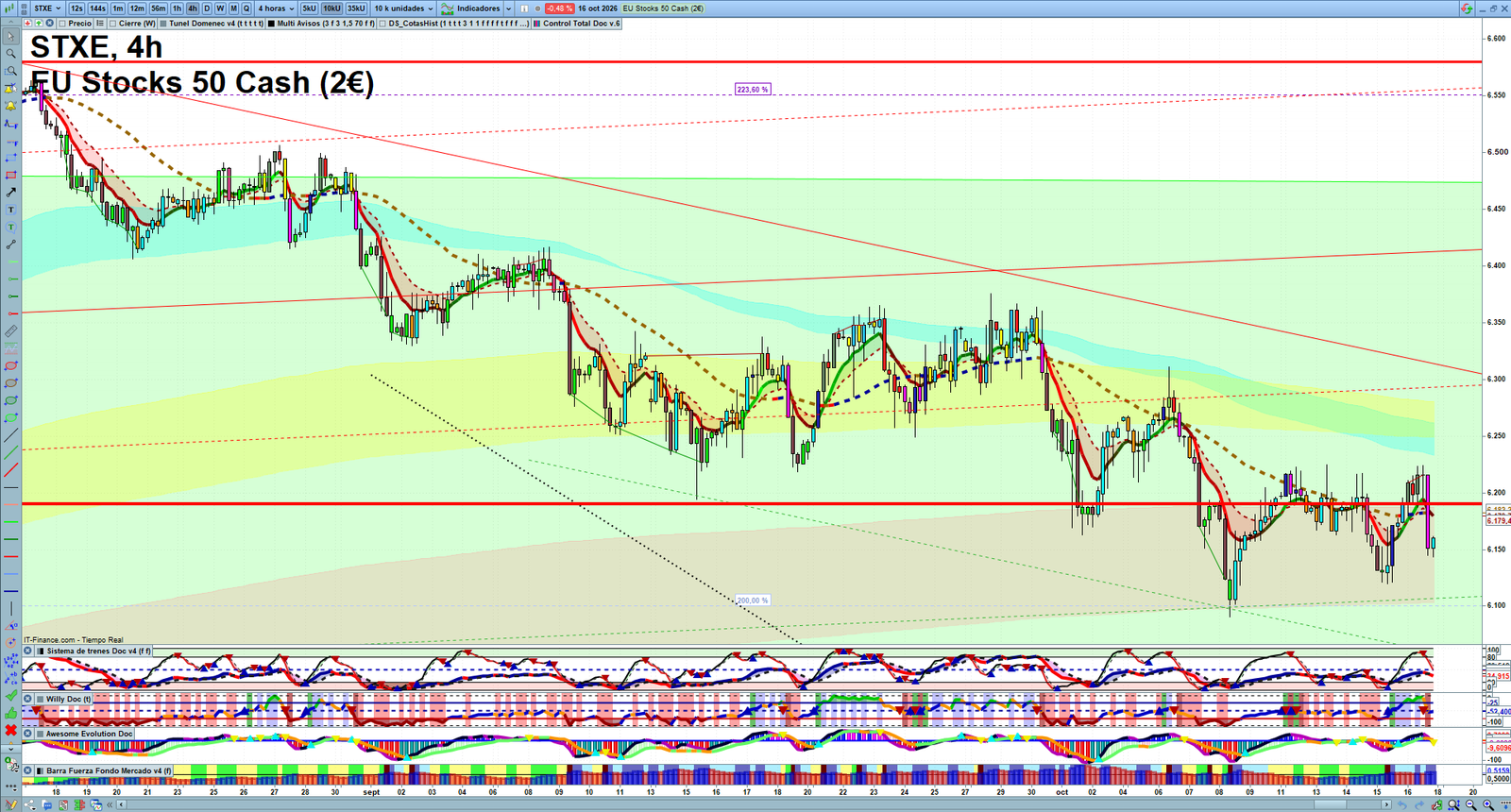Toggle Tunel Domenec v4 indicator
The image size is (1511, 812).
click(x=163, y=24)
